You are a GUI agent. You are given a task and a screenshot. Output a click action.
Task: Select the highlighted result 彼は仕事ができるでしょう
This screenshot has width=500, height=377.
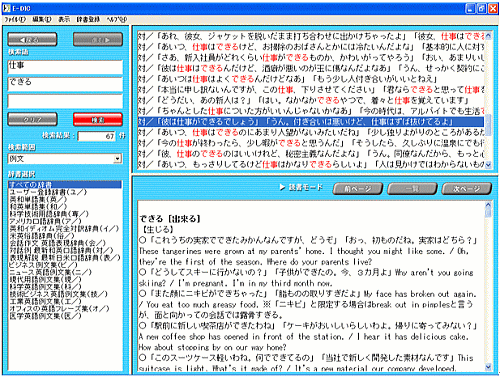point(311,122)
